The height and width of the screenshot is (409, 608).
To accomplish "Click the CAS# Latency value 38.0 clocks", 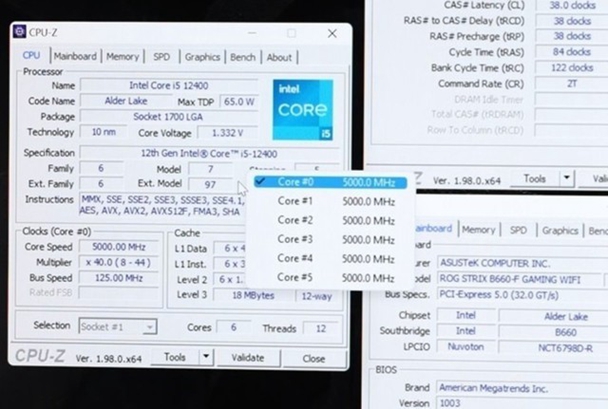I will (x=572, y=5).
